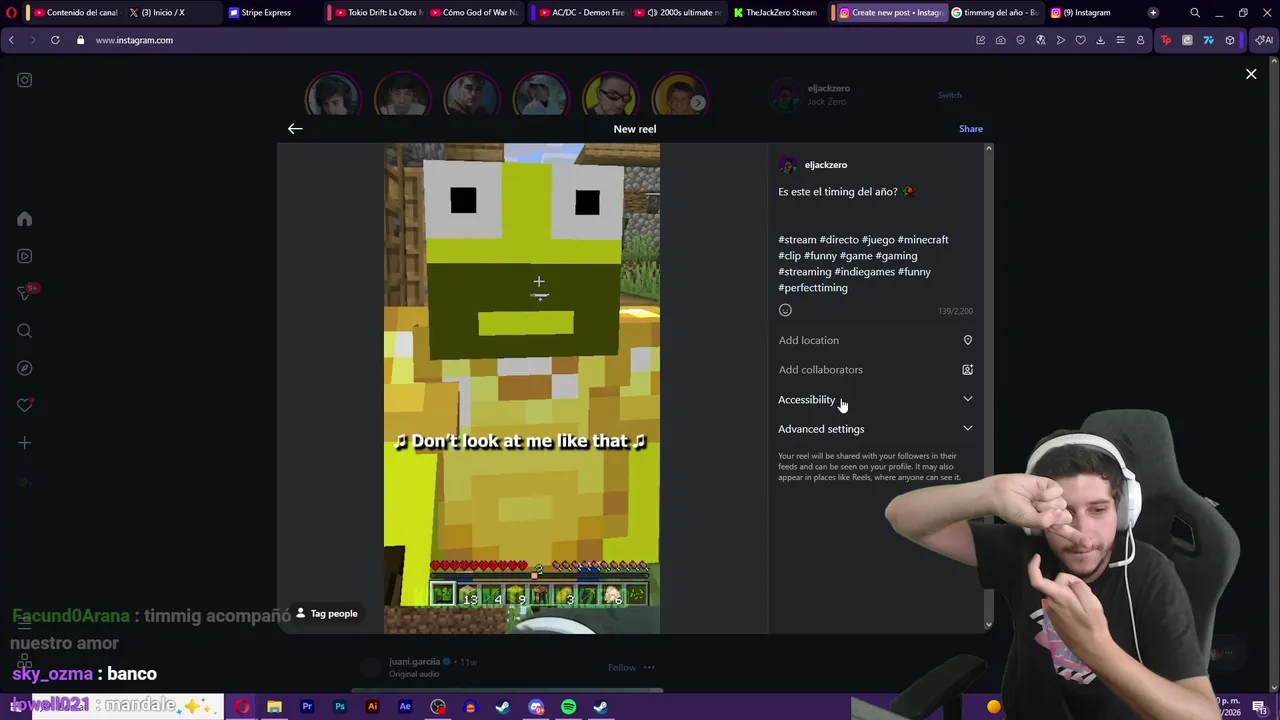The image size is (1280, 720).
Task: Open After Effects from the taskbar
Action: point(405,707)
